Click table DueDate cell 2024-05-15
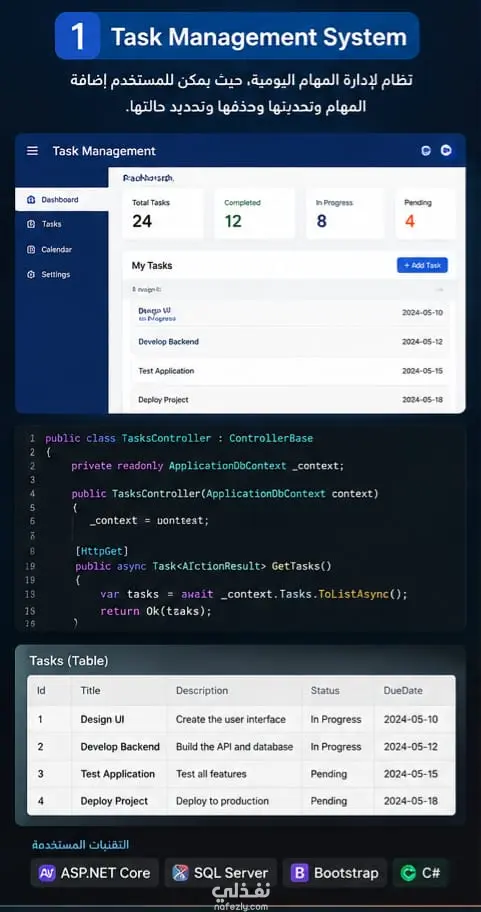The height and width of the screenshot is (912, 481). [411, 774]
